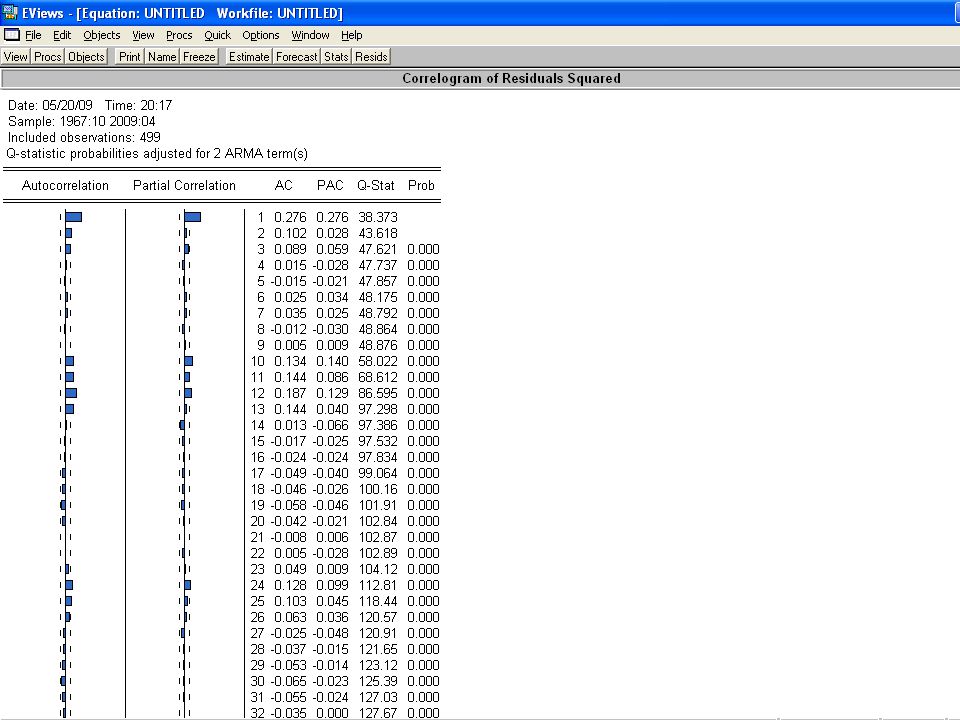Screen dimensions: 960x720
Task: Click the Prob column header
Action: [x=421, y=186]
